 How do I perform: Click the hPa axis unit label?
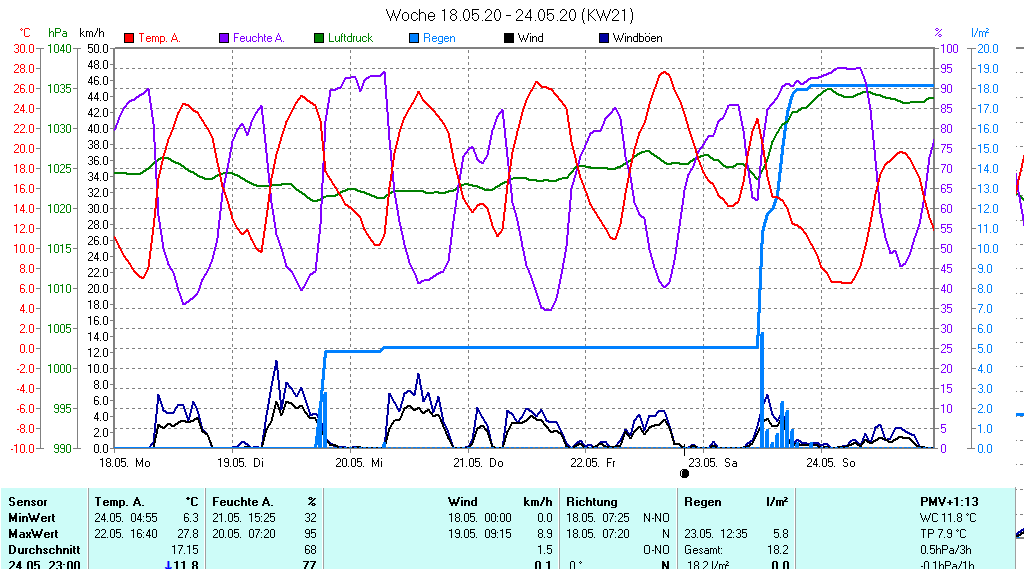[x=58, y=32]
